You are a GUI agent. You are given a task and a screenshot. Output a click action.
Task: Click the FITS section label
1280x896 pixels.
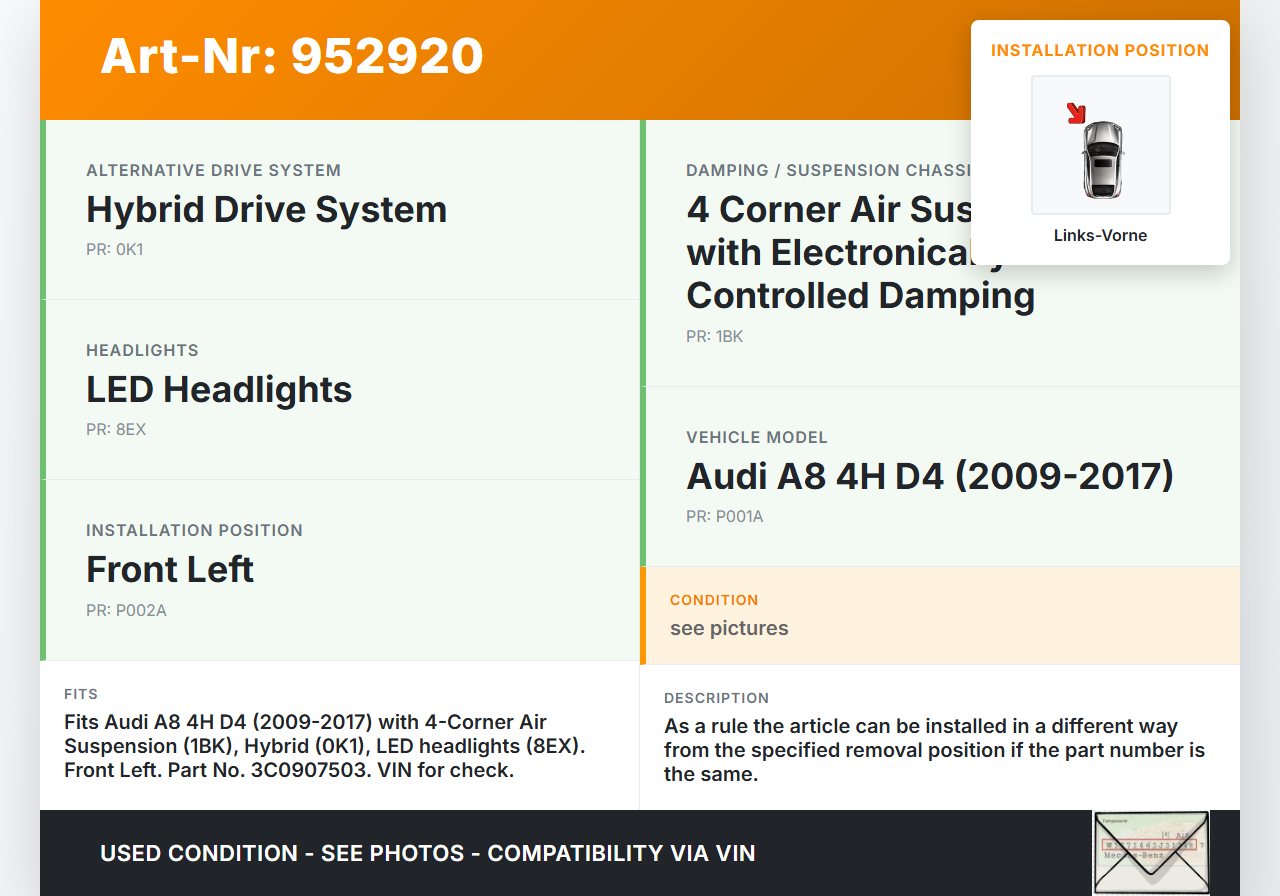tap(81, 694)
